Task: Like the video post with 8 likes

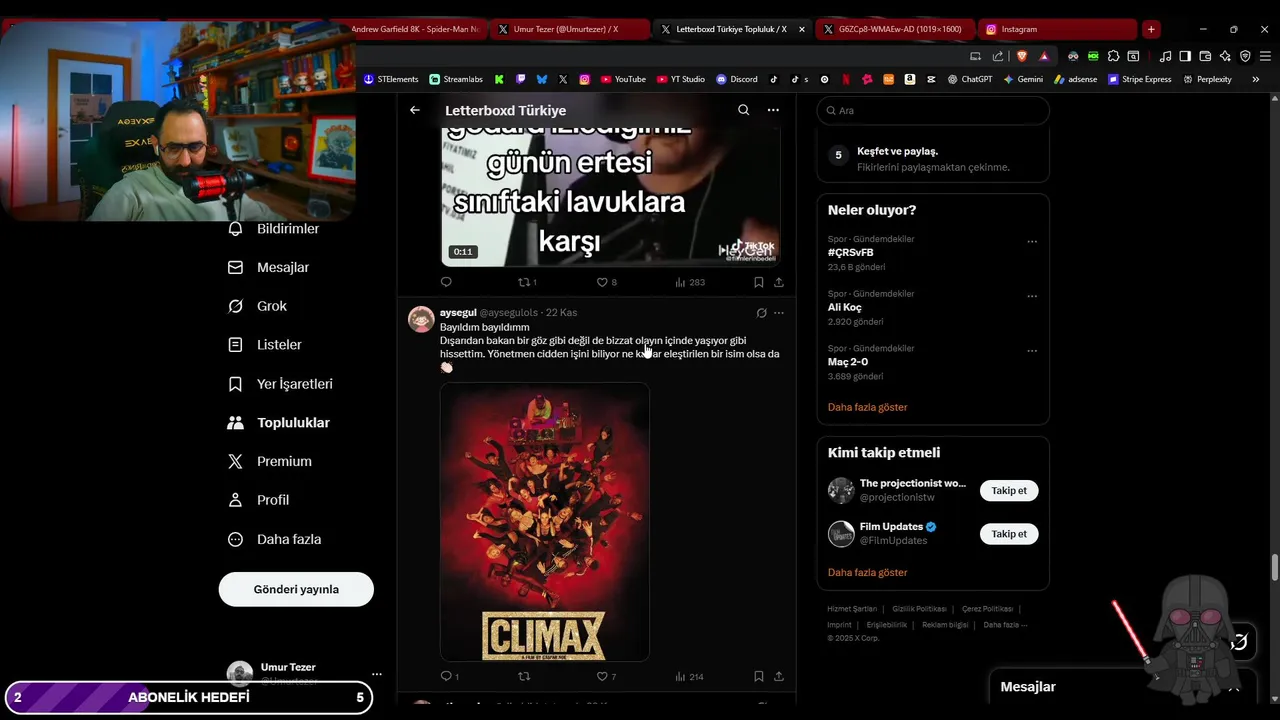Action: pos(606,282)
